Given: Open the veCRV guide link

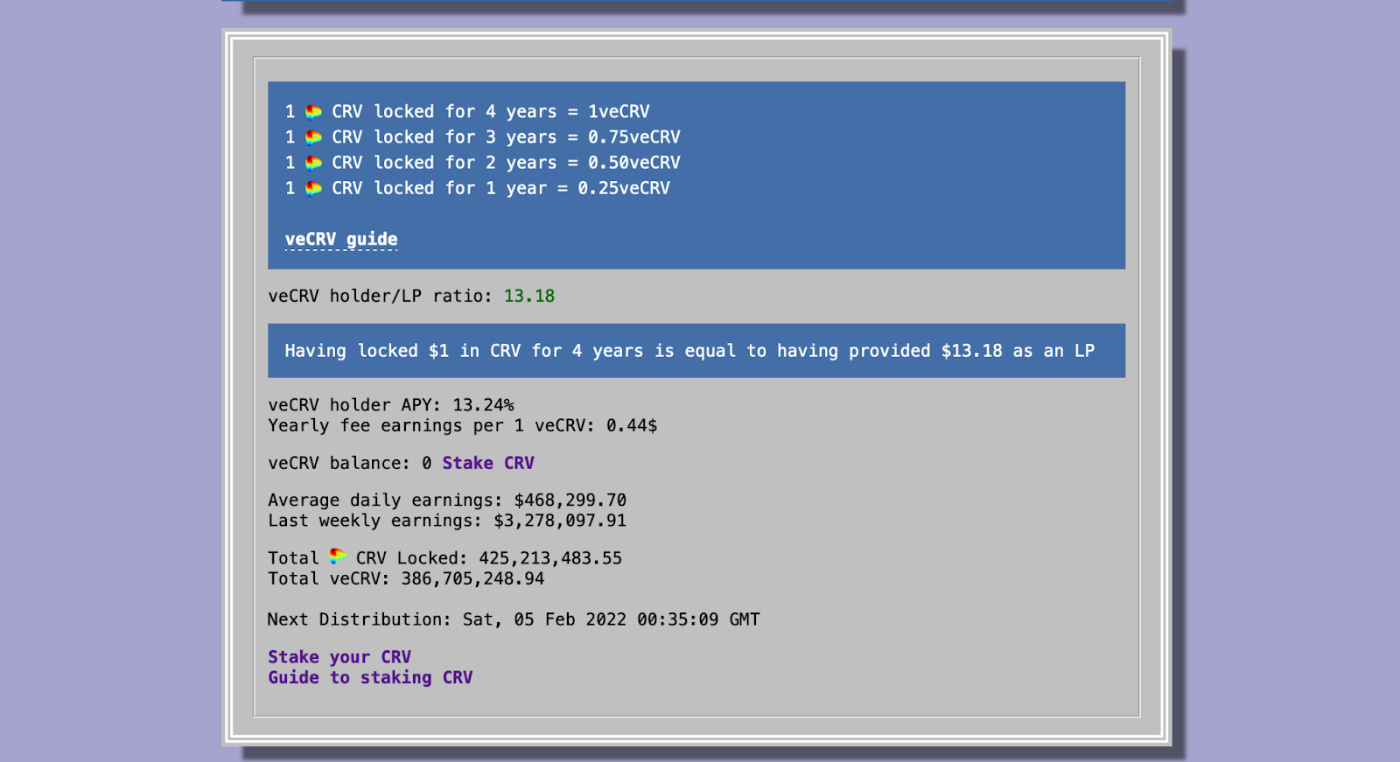Looking at the screenshot, I should (x=341, y=239).
